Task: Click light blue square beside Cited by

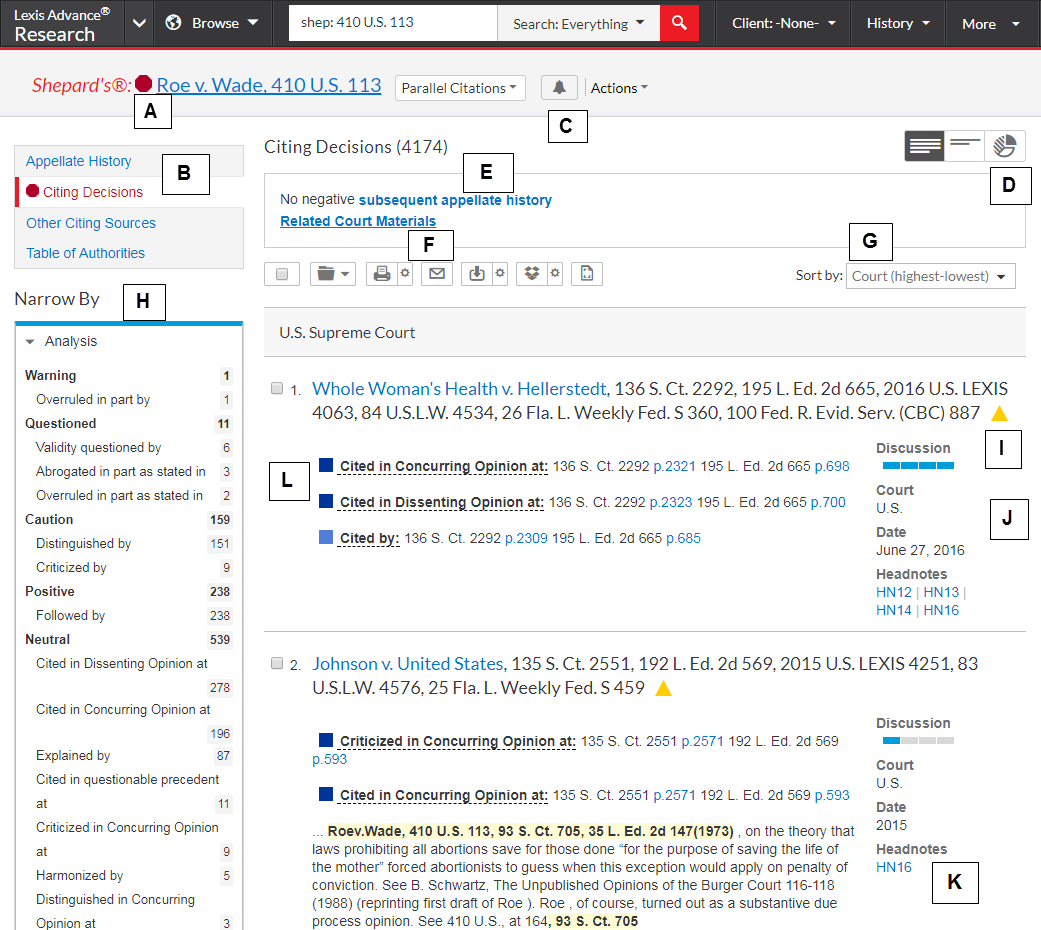Action: pyautogui.click(x=326, y=537)
